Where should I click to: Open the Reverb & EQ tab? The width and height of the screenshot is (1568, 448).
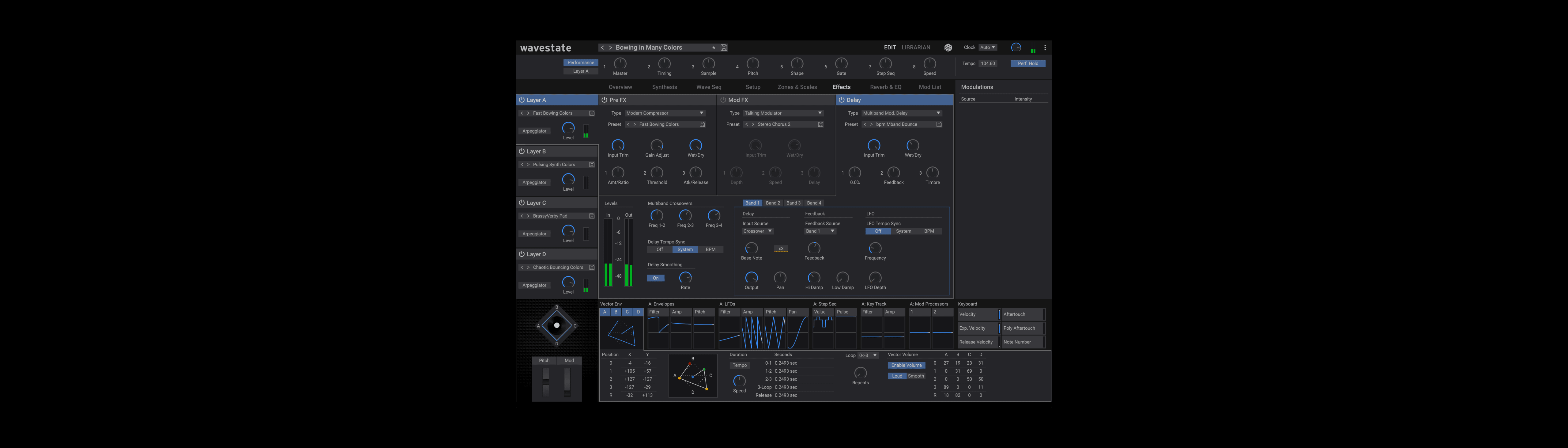pos(886,87)
